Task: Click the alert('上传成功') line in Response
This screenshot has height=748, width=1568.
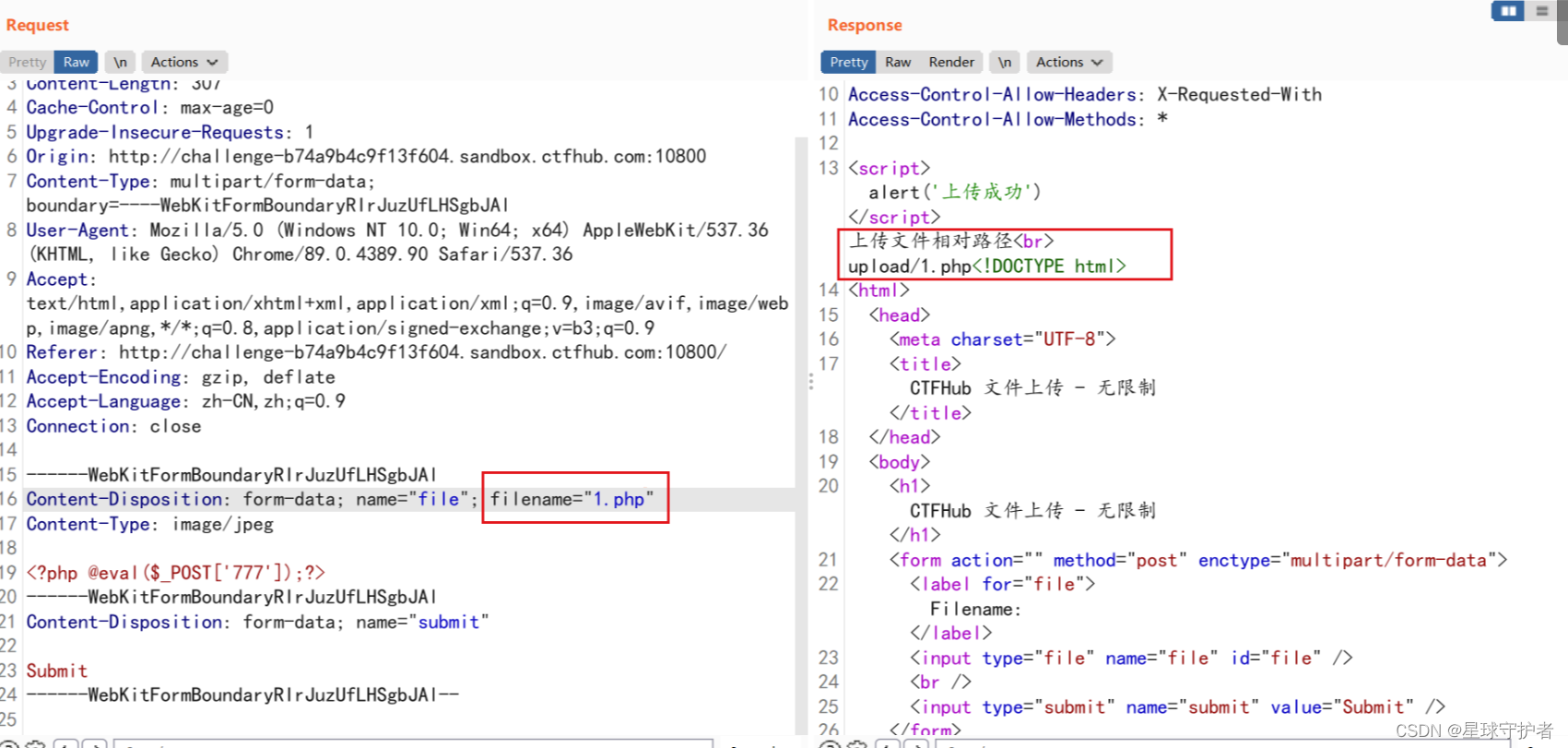Action: point(955,192)
